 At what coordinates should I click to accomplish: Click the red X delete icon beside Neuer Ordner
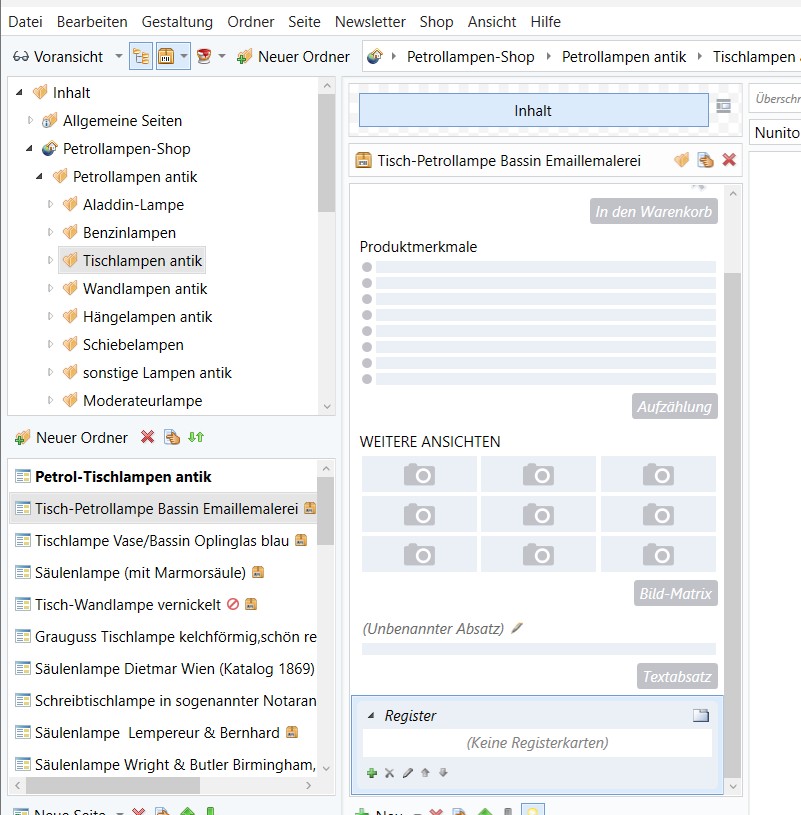pos(146,438)
